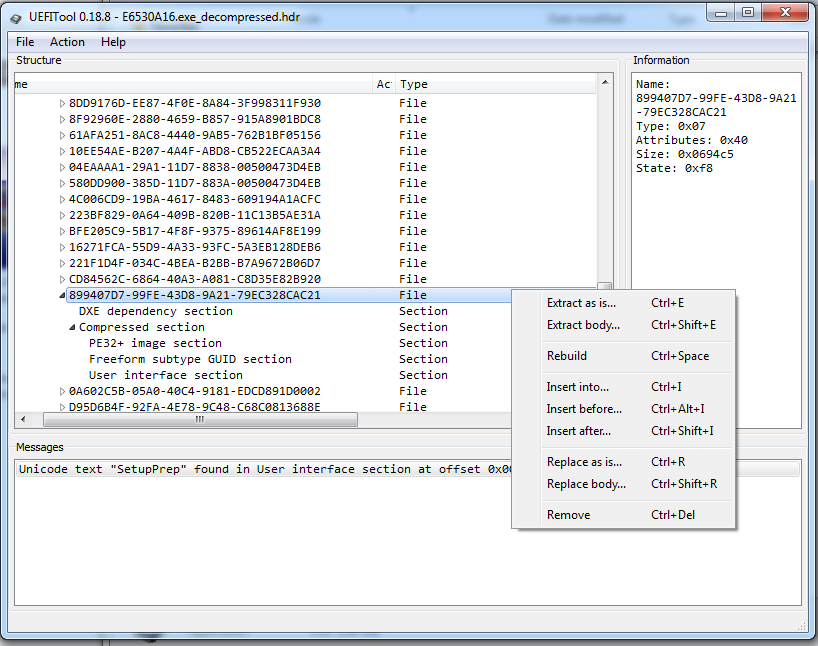Choose Extract body... from context menu
The image size is (818, 646).
click(623, 325)
